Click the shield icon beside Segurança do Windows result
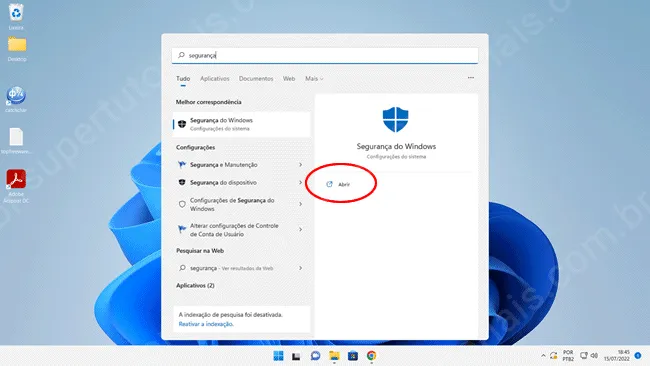650x366 pixels. click(182, 124)
